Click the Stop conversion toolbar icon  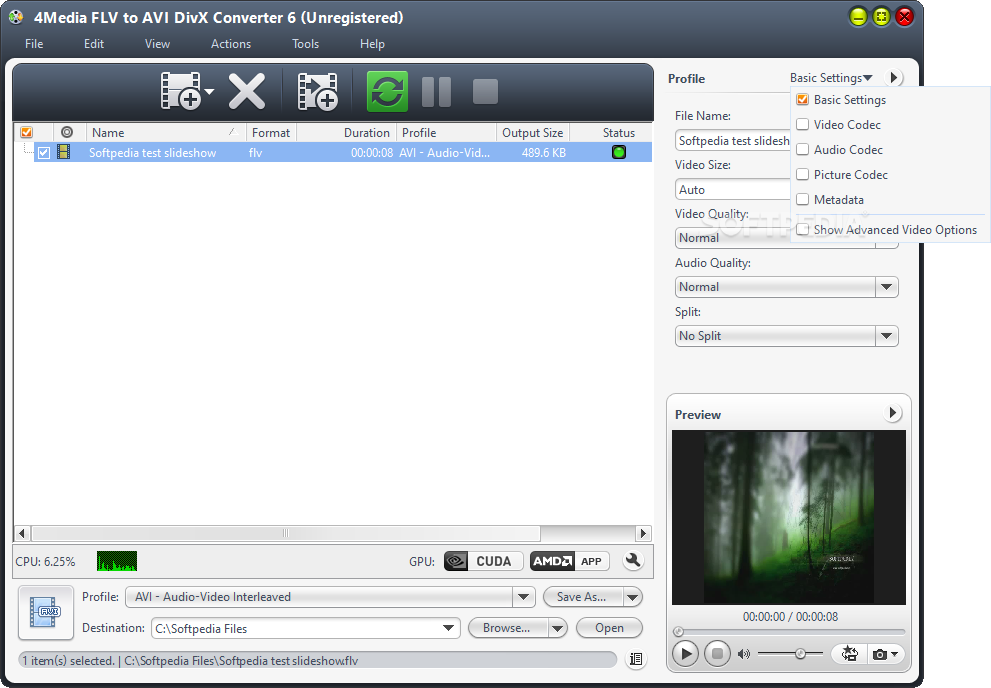coord(485,91)
